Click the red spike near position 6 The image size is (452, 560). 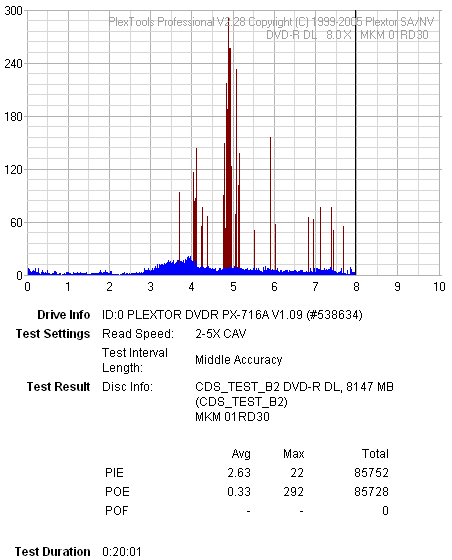271,203
